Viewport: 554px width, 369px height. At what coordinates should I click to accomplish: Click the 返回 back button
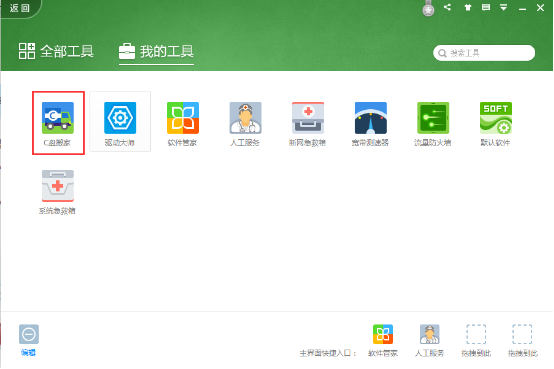[x=20, y=8]
